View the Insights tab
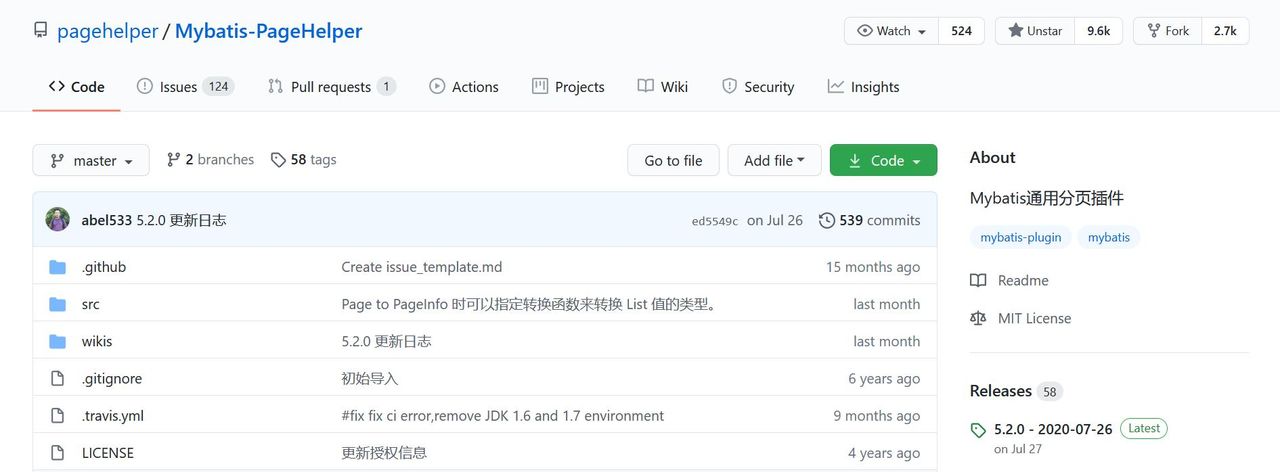This screenshot has width=1280, height=472. [864, 87]
